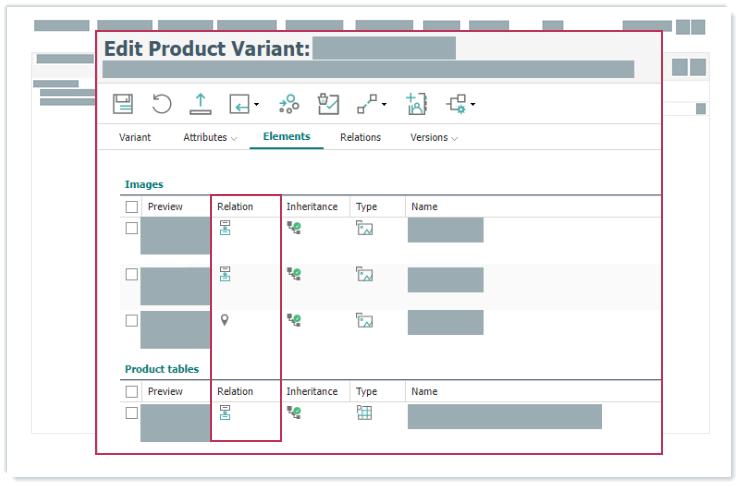Image resolution: width=741 pixels, height=487 pixels.
Task: Toggle the select-all checkbox in Images header
Action: (132, 207)
